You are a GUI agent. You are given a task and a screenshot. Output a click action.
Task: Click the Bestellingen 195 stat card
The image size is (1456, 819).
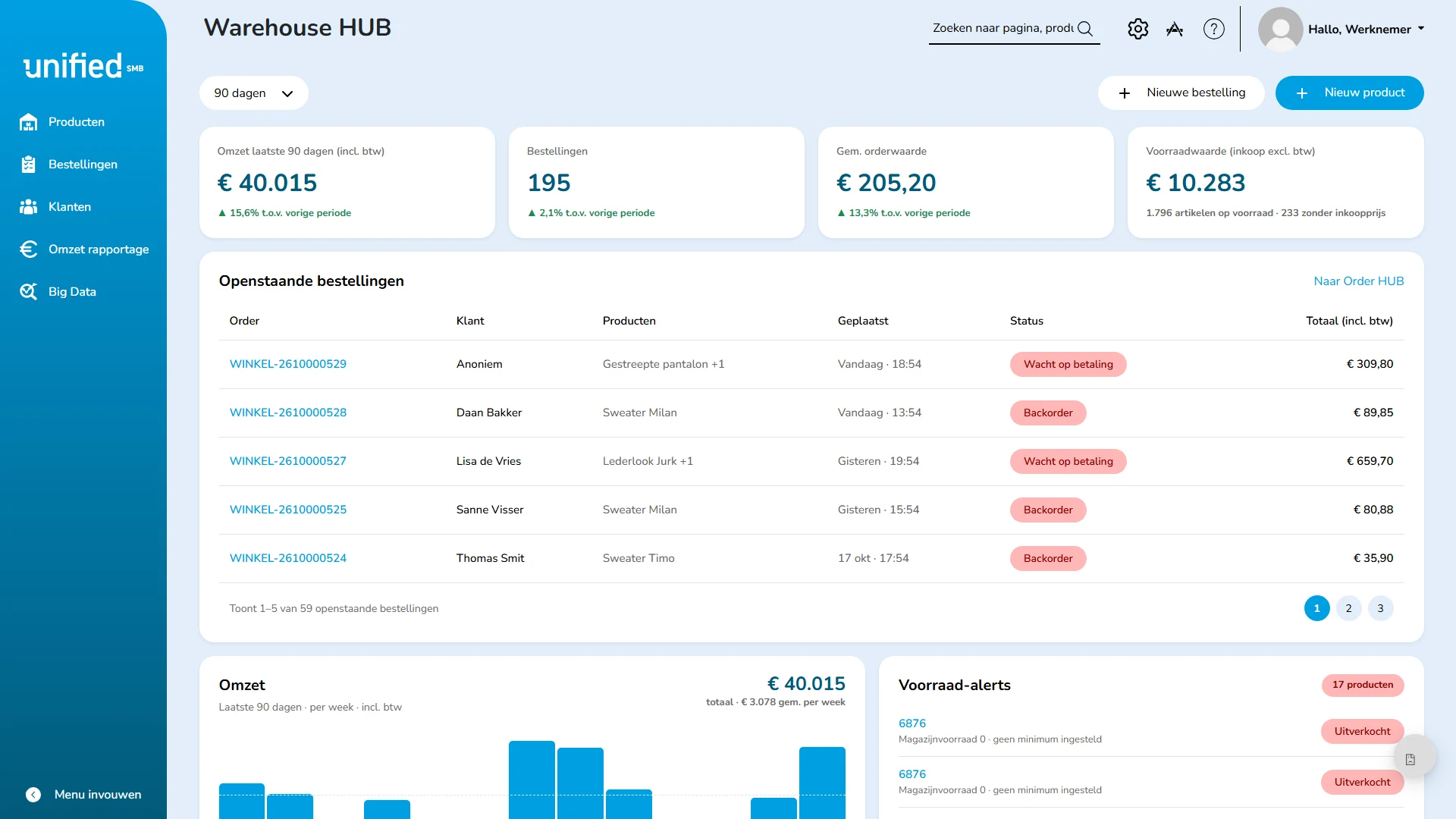point(656,182)
